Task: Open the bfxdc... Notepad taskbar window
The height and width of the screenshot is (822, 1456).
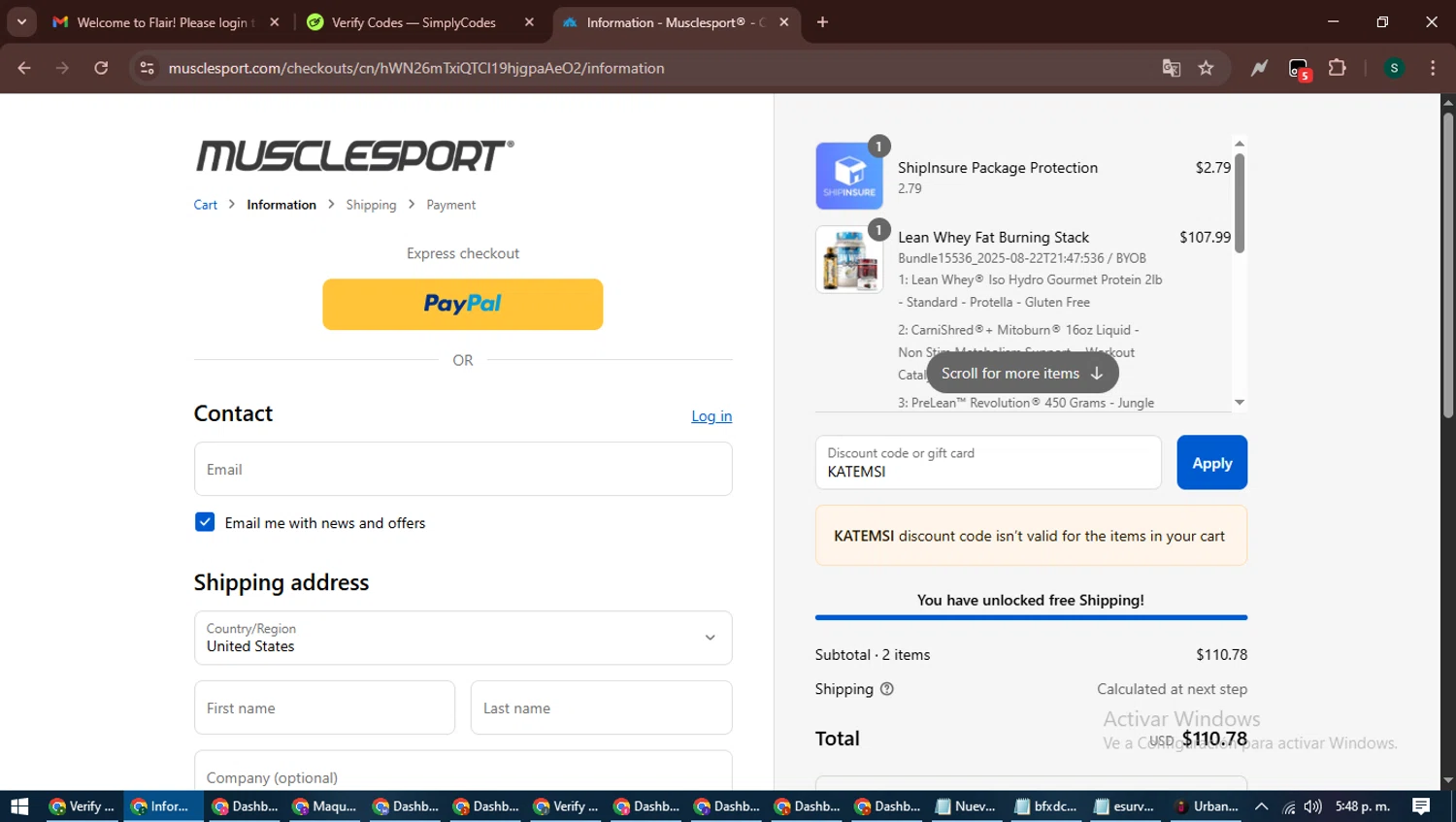Action: [1045, 806]
